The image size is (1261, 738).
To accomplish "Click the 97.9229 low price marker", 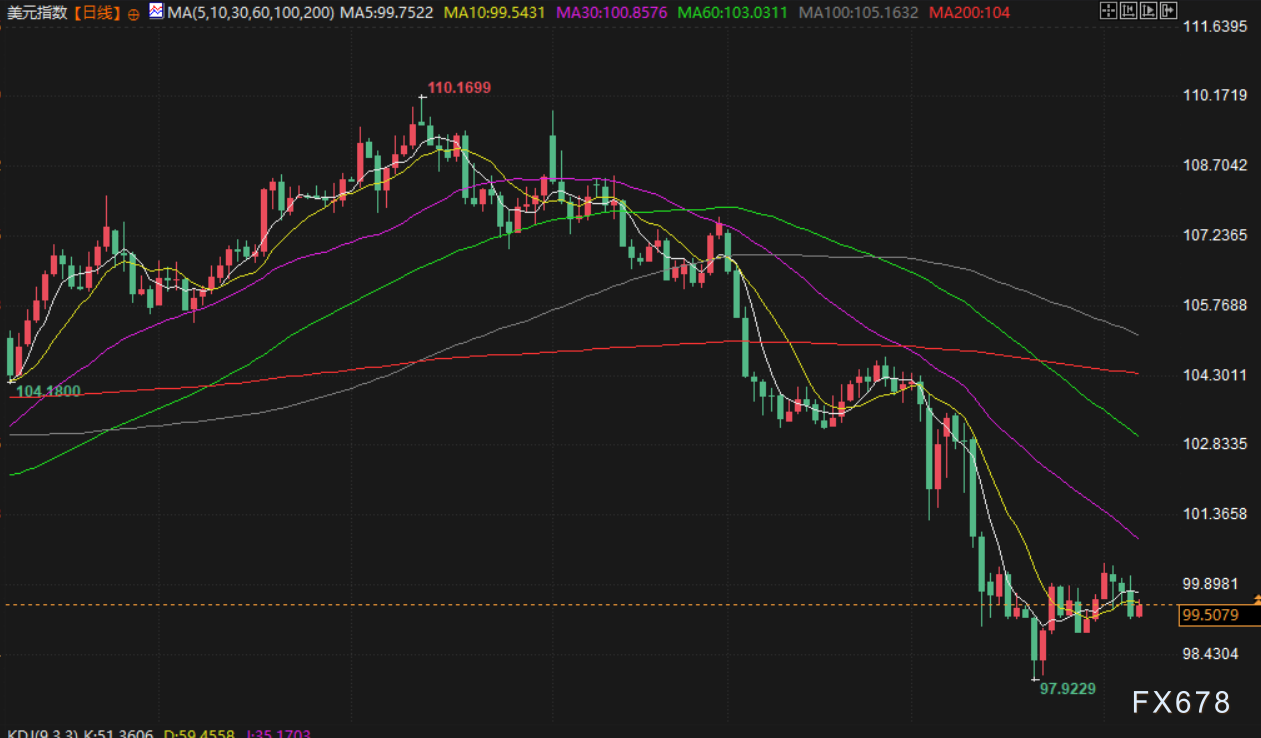I will click(x=1067, y=688).
